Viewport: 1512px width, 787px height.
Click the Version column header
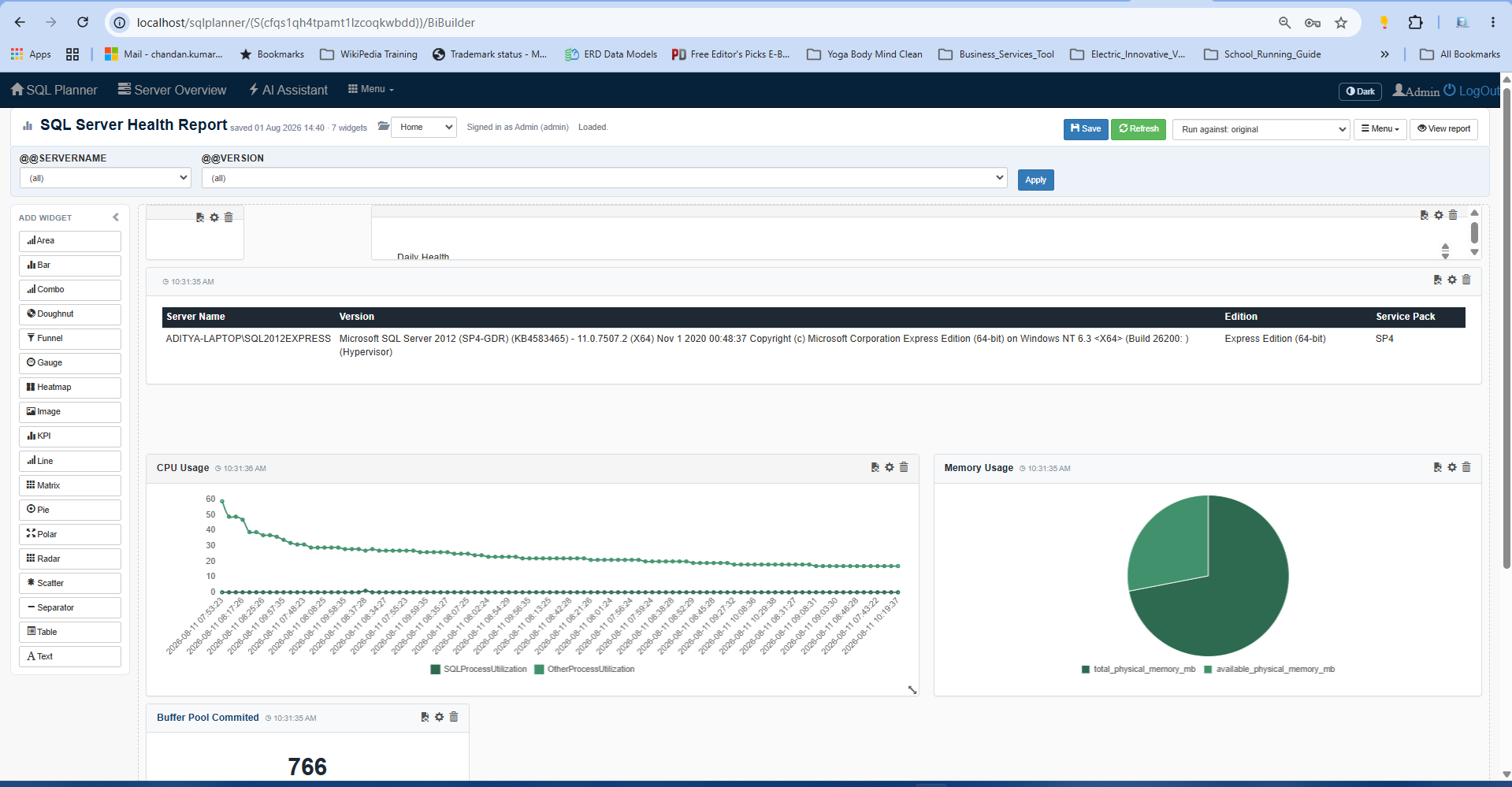coord(357,317)
